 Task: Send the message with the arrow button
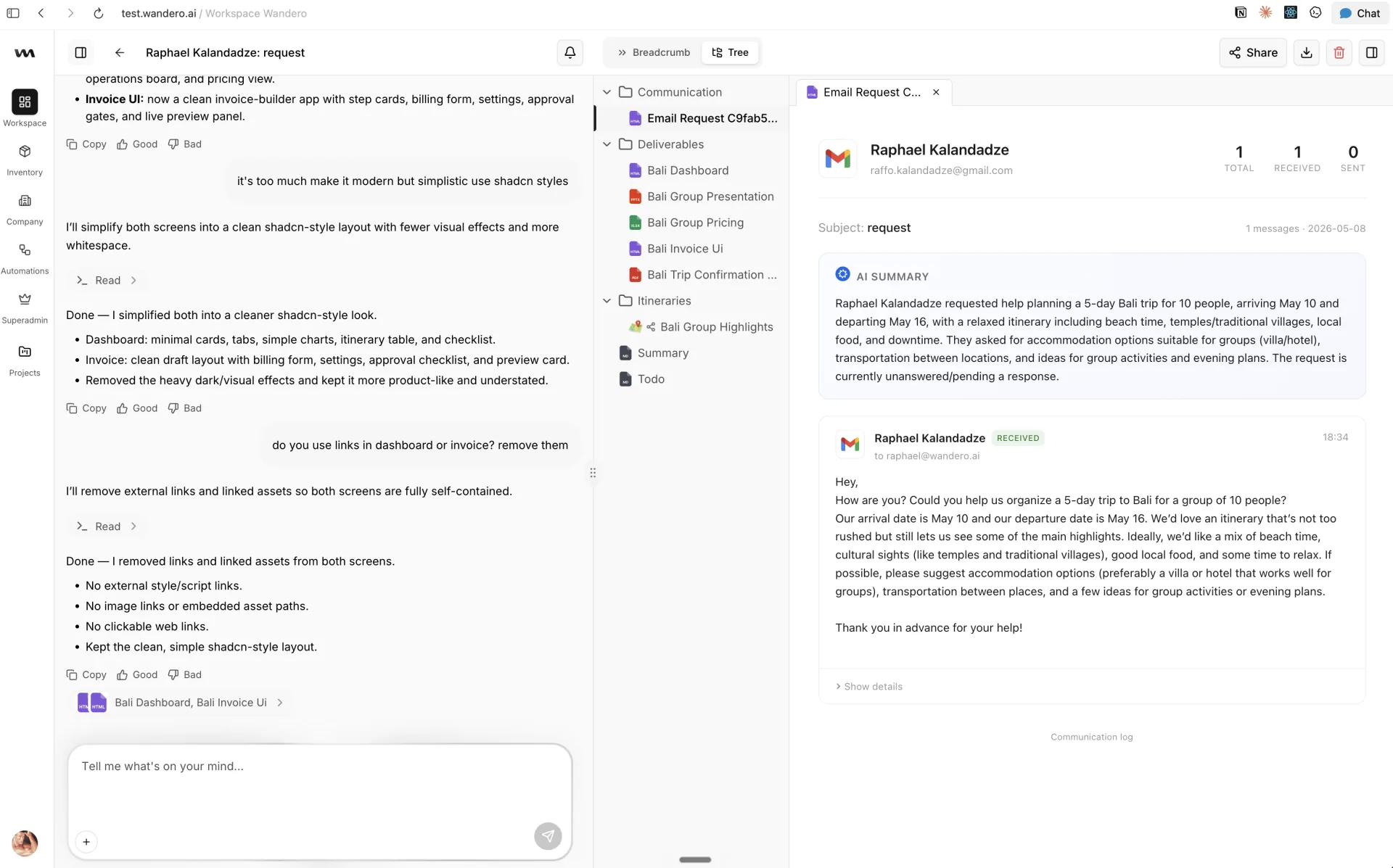click(x=548, y=836)
